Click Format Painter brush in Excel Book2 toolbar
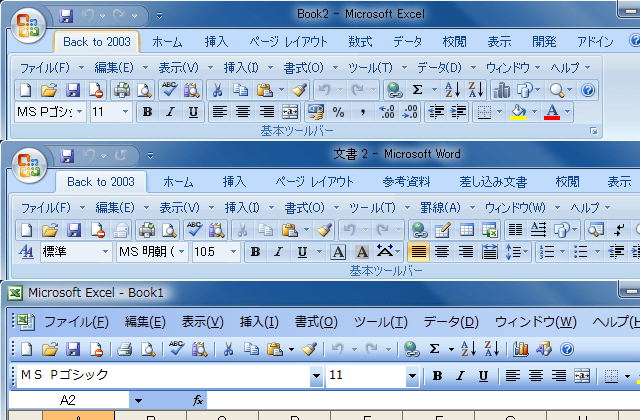Screen dimensions: 640x420 (x=299, y=90)
